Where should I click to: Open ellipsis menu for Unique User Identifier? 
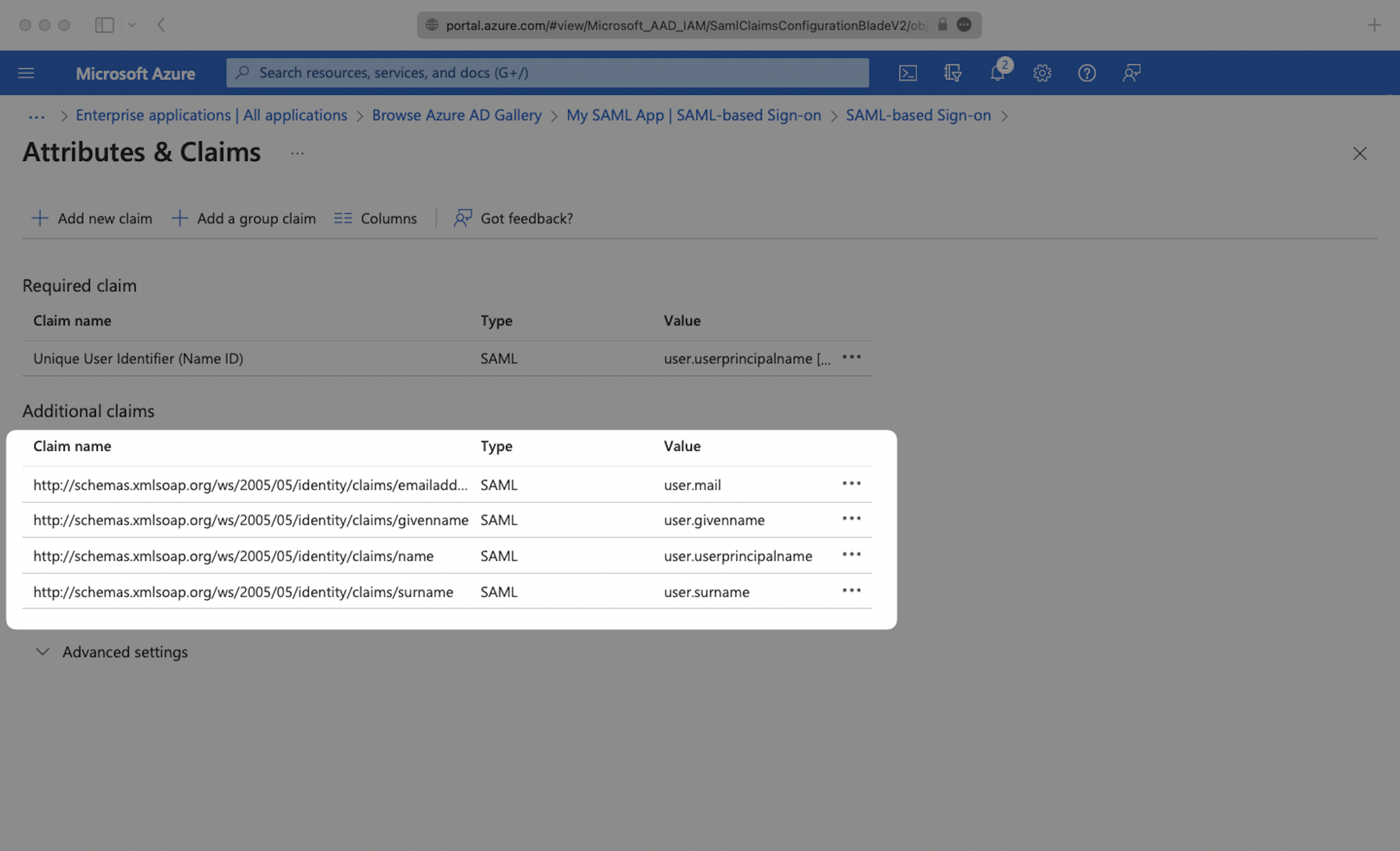851,357
